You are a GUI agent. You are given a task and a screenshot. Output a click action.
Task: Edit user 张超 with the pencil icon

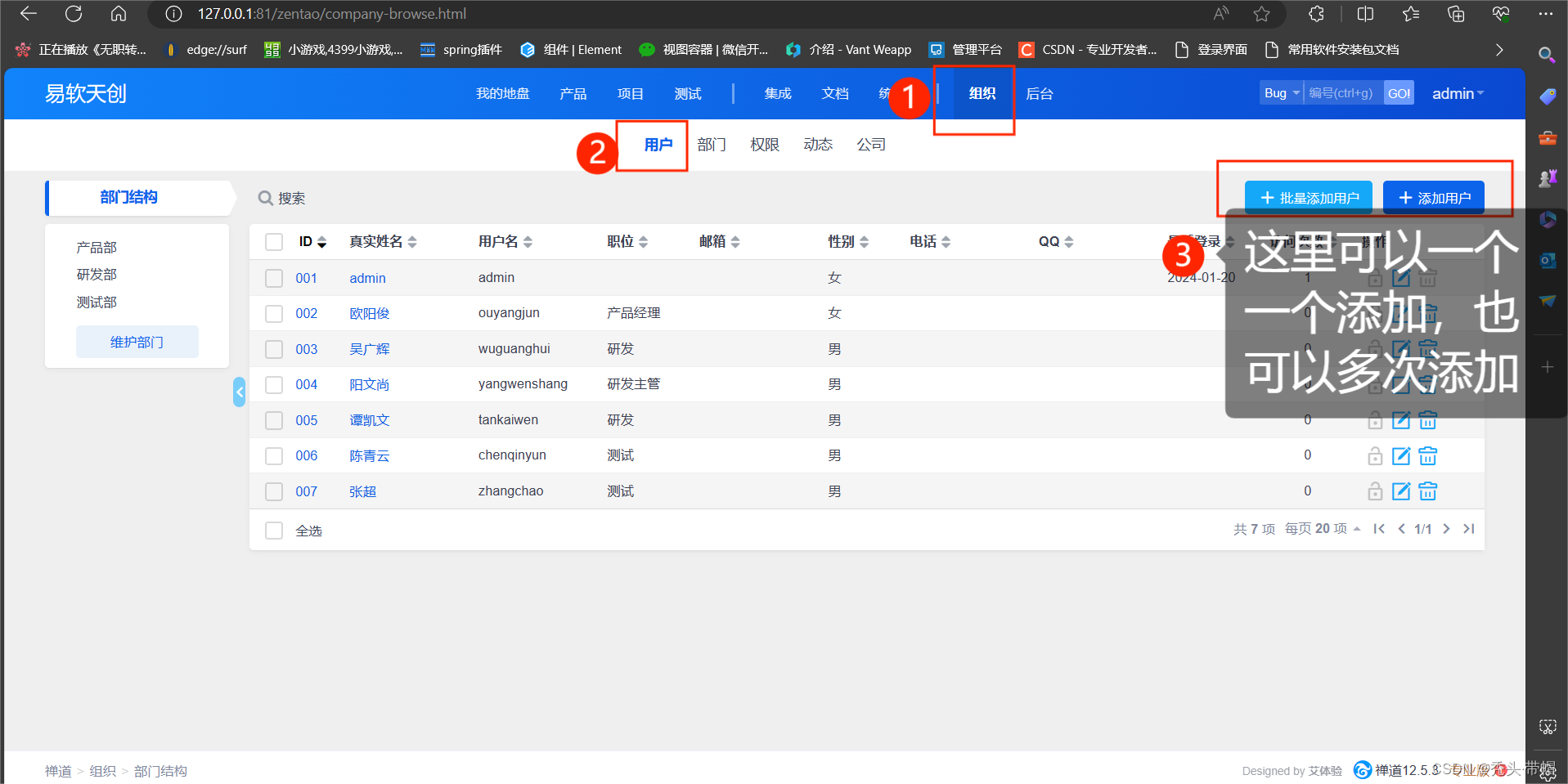(1401, 491)
